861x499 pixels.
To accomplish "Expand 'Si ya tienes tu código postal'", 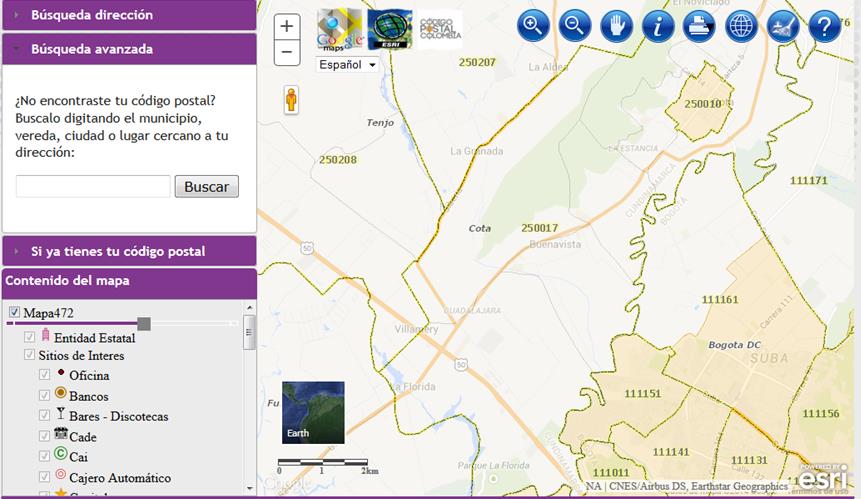I will point(129,251).
